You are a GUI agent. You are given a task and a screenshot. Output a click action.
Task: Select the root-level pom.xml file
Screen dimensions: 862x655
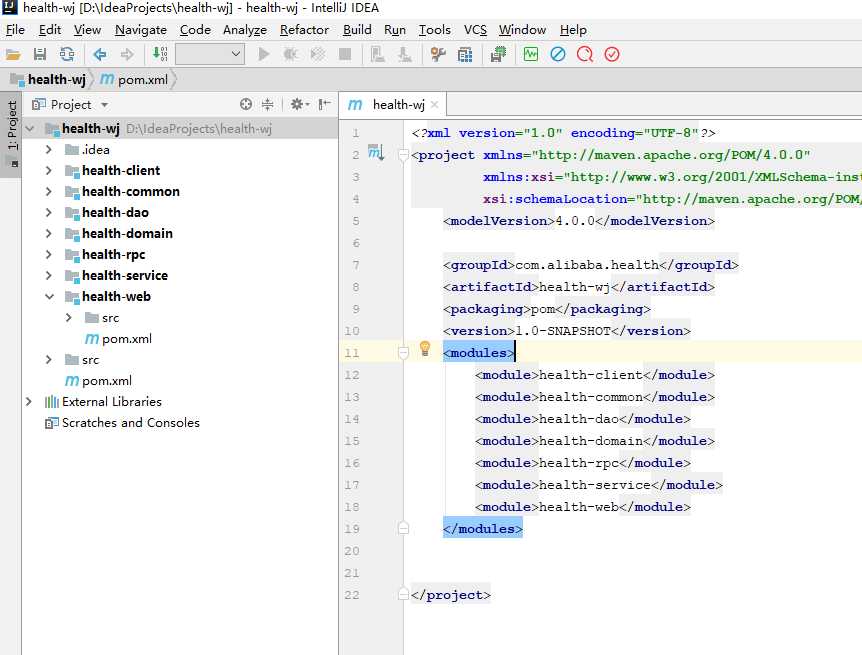(98, 381)
